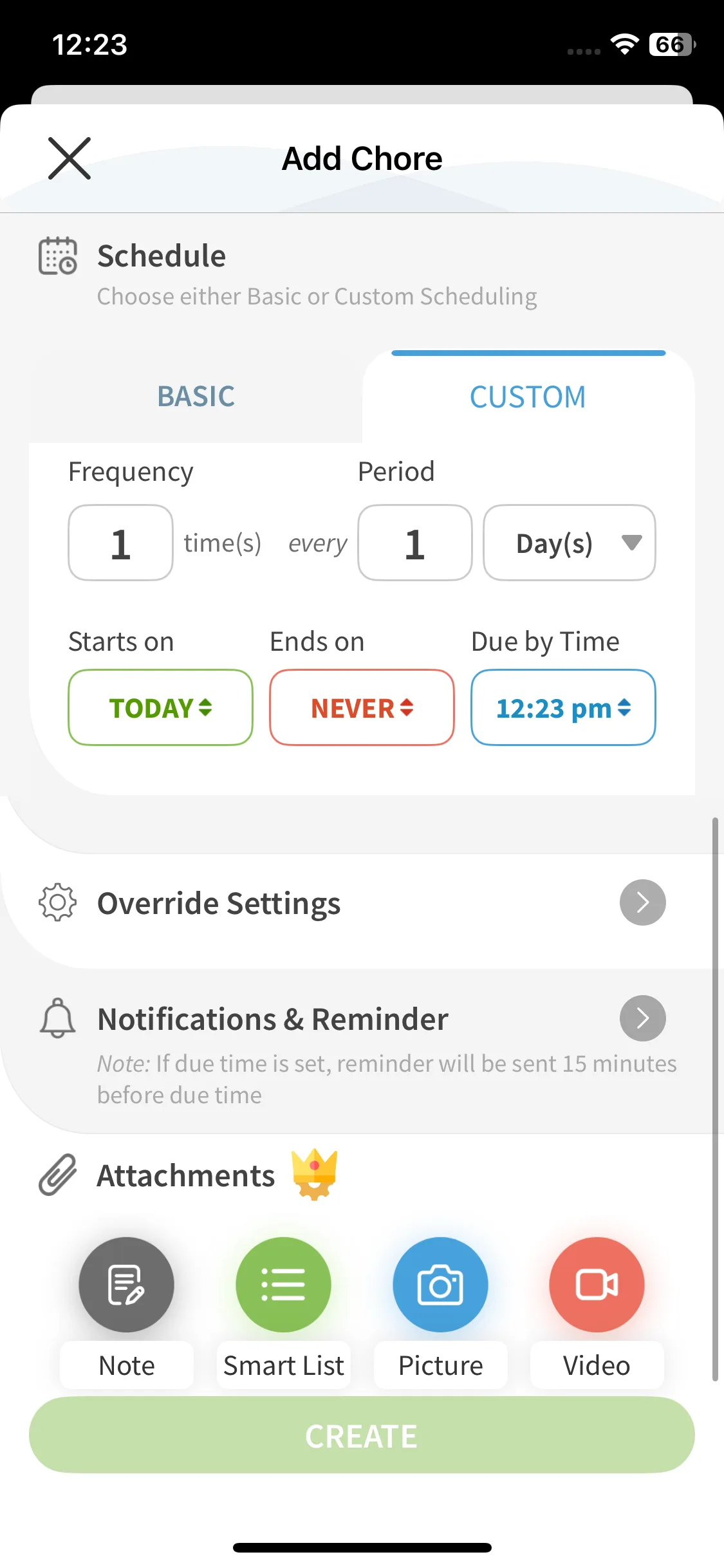The height and width of the screenshot is (1568, 724).
Task: Close the Add Chore sheet
Action: [x=70, y=158]
